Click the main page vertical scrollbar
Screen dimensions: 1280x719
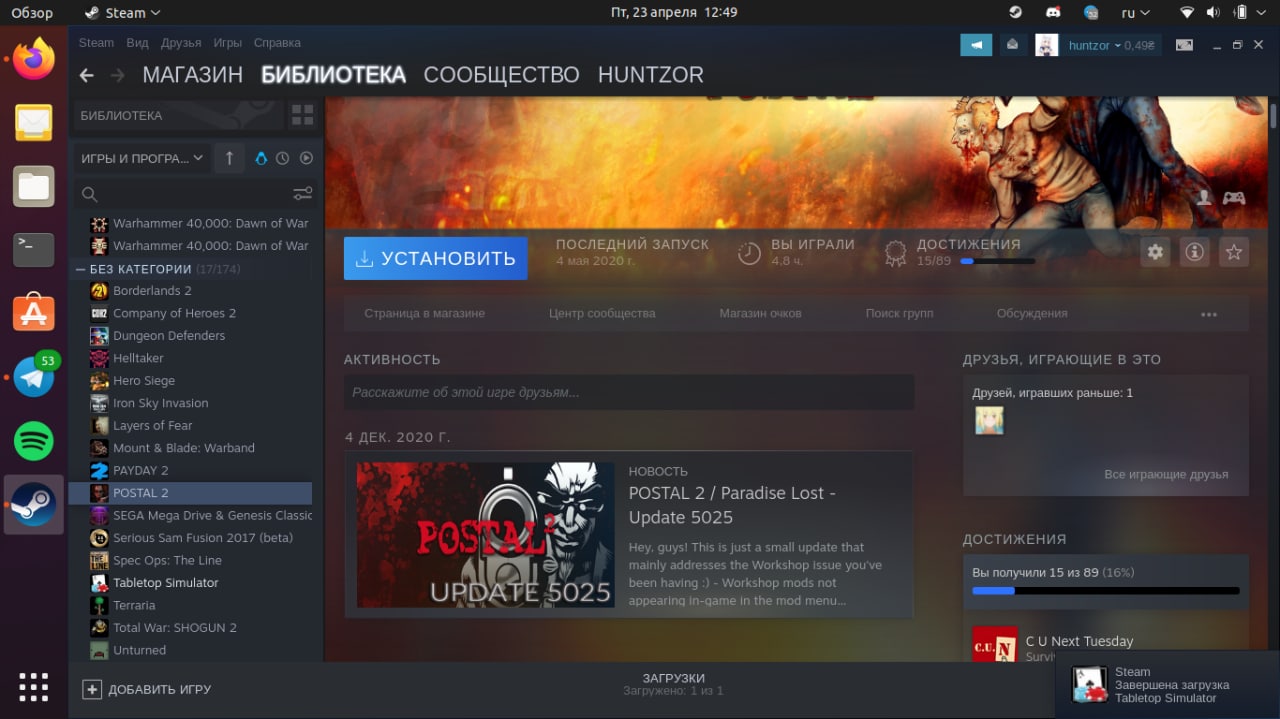point(1273,114)
